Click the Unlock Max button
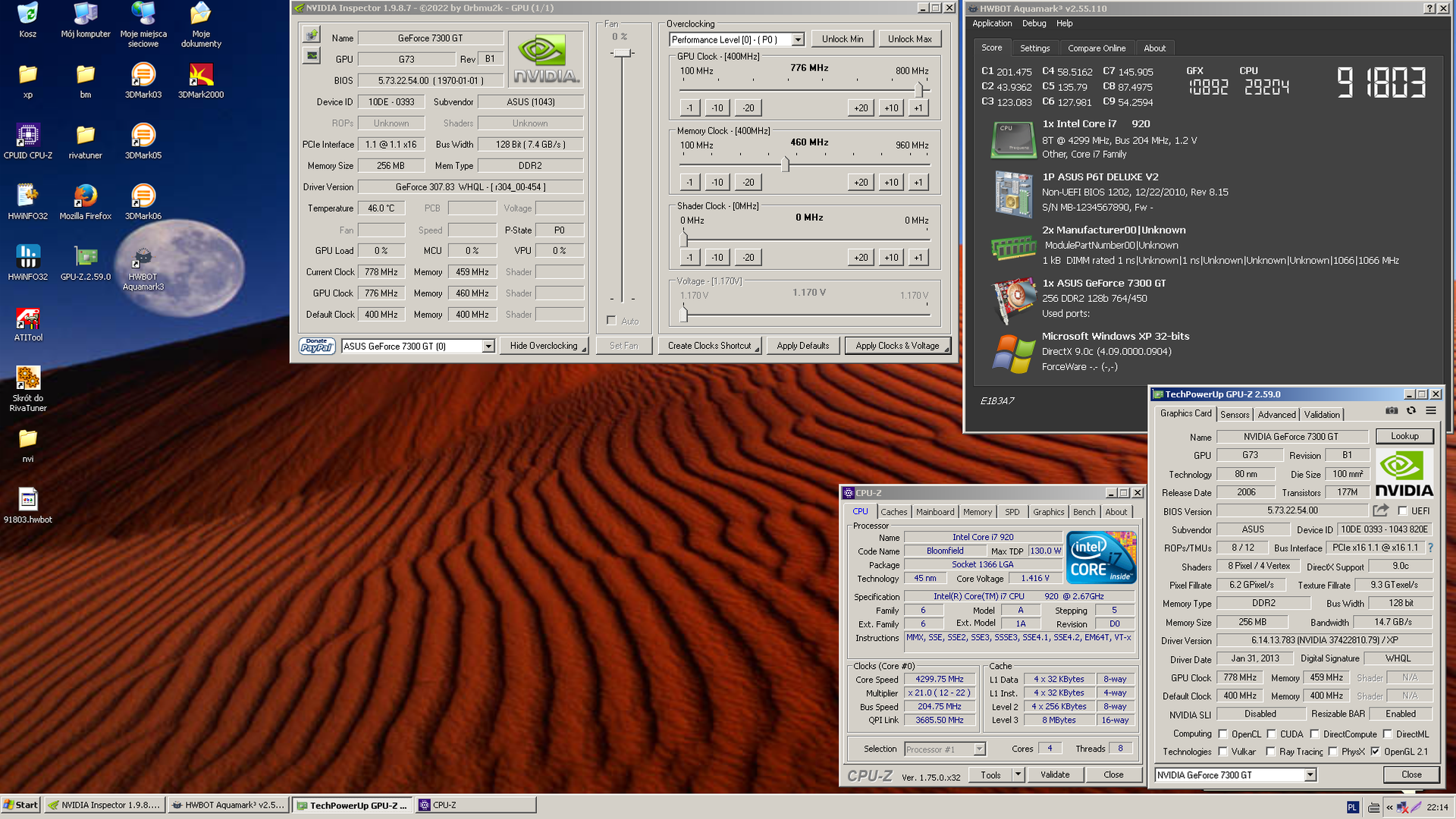The height and width of the screenshot is (819, 1456). (x=909, y=39)
